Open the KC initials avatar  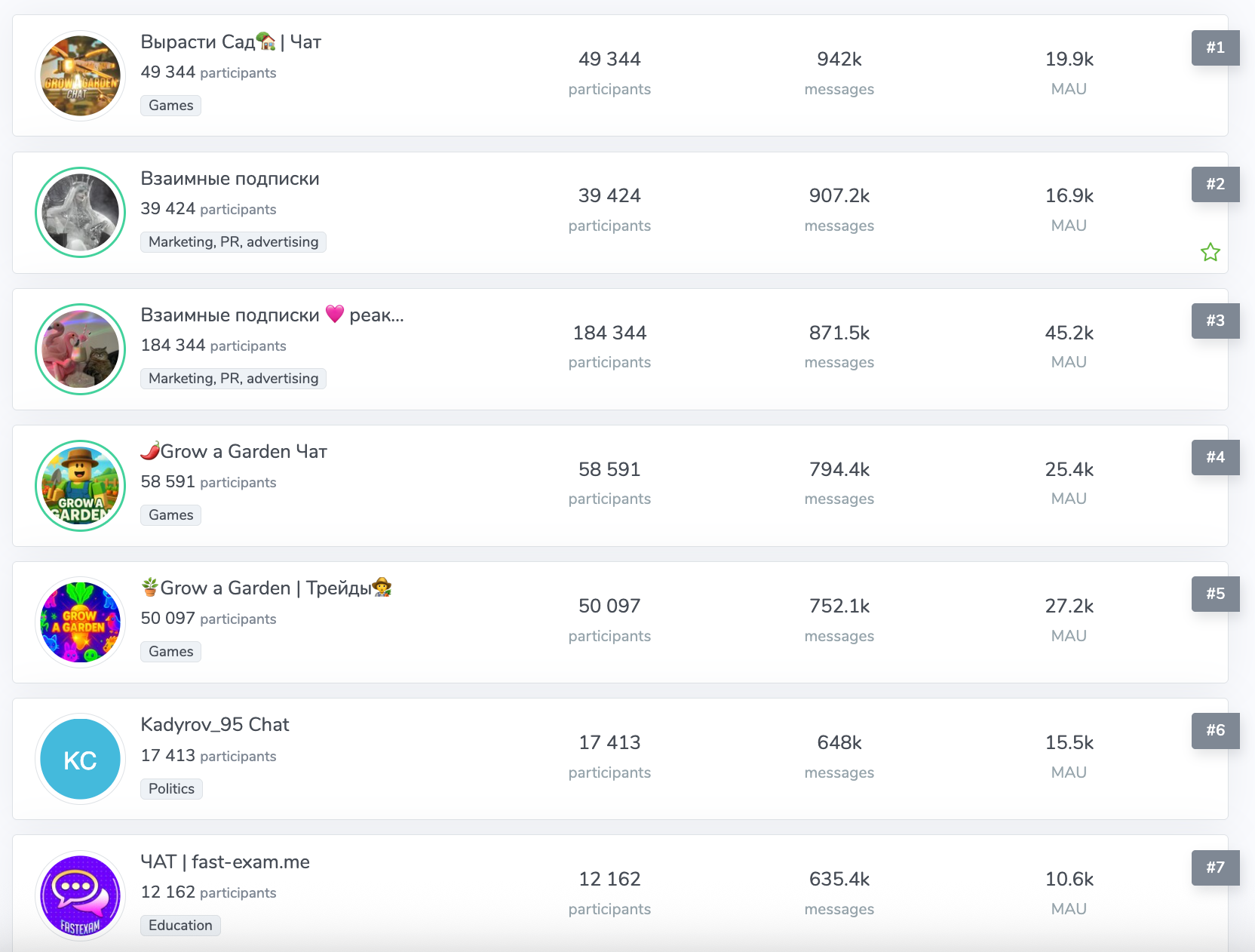pyautogui.click(x=80, y=759)
